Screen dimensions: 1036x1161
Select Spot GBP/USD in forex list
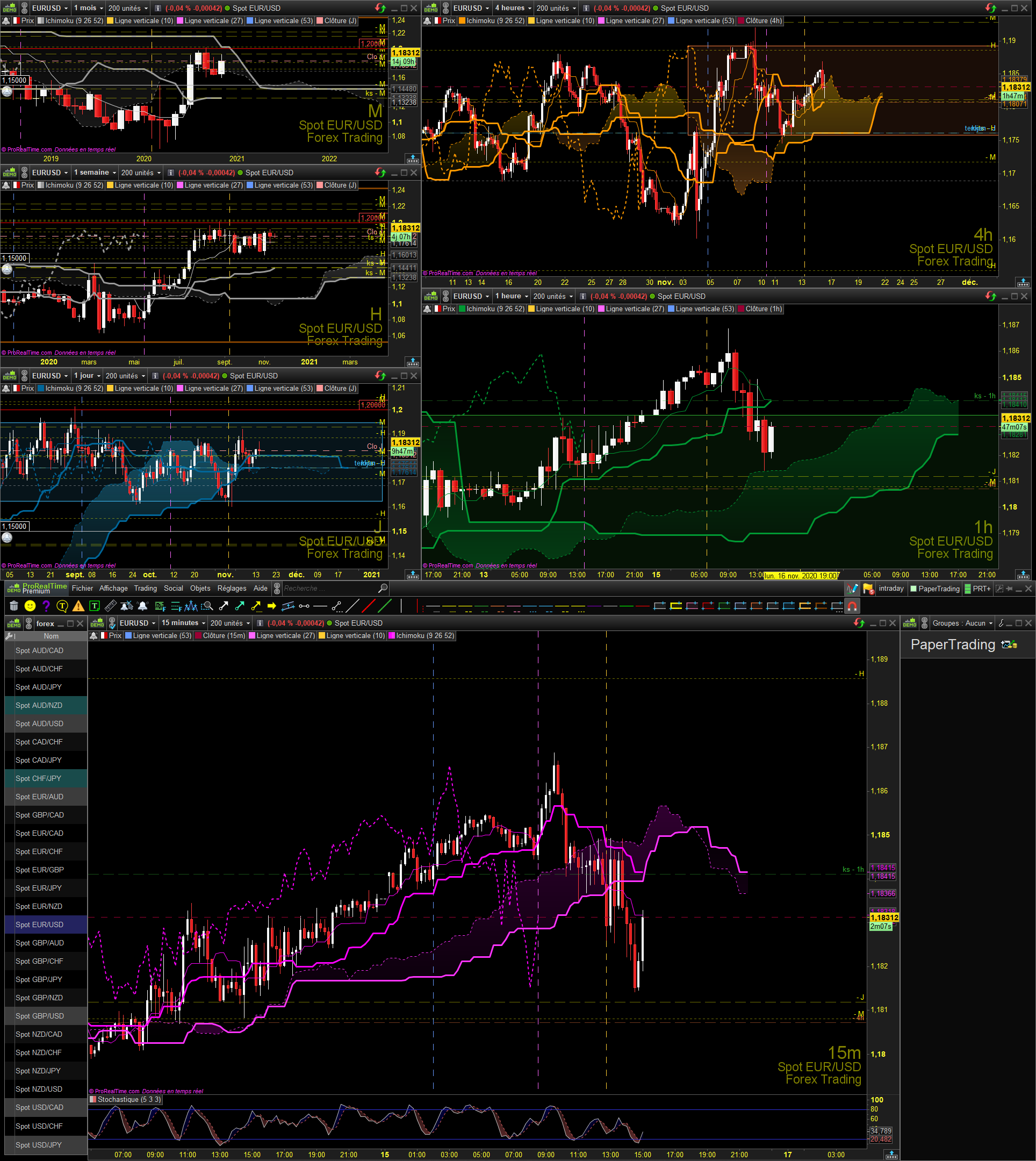46,1016
